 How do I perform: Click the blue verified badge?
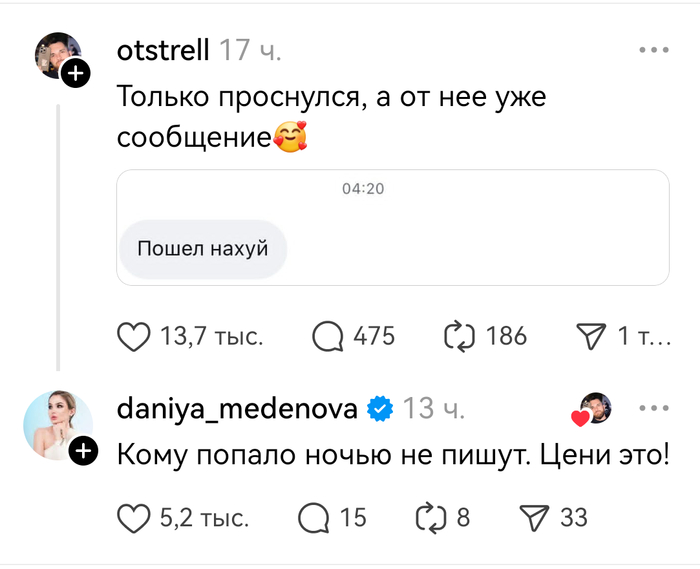380,408
